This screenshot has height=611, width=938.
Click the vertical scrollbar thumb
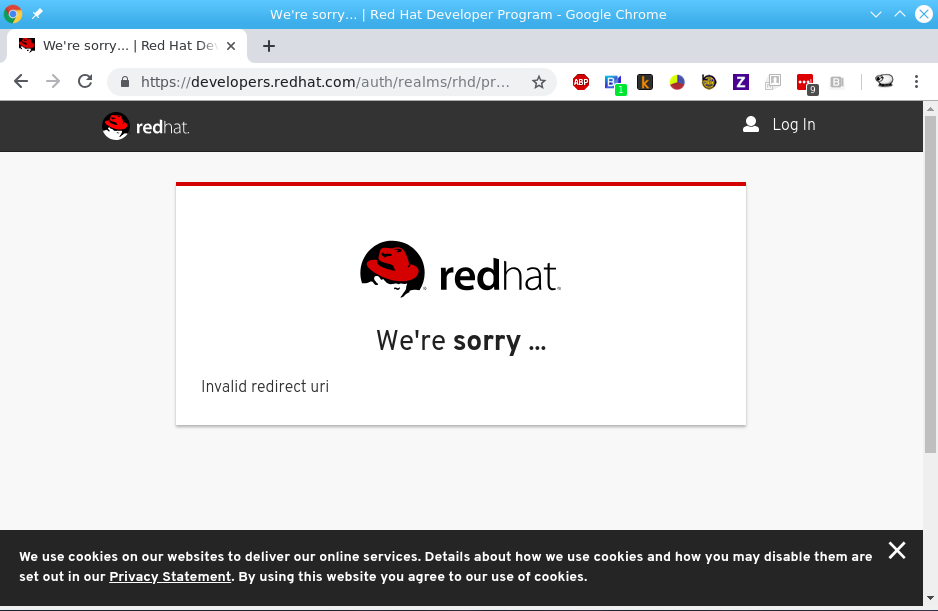(930, 284)
